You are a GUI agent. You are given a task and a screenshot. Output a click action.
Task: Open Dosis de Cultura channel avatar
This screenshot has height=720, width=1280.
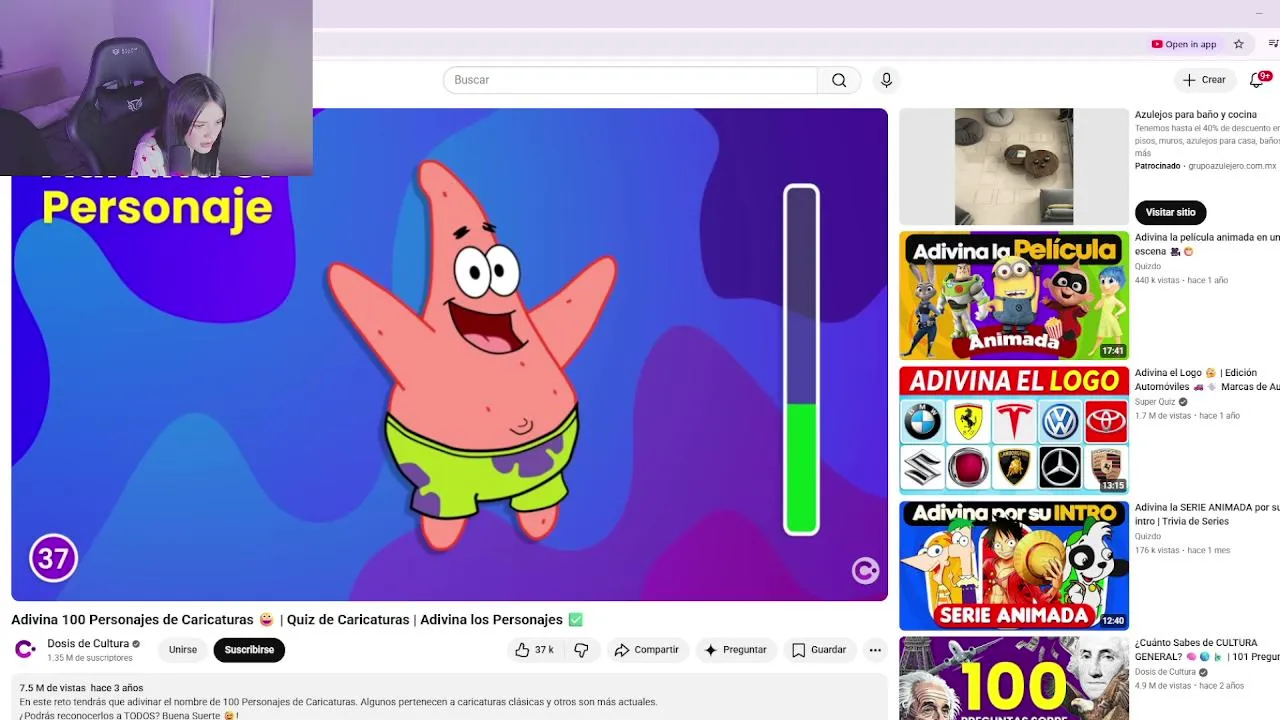coord(25,650)
